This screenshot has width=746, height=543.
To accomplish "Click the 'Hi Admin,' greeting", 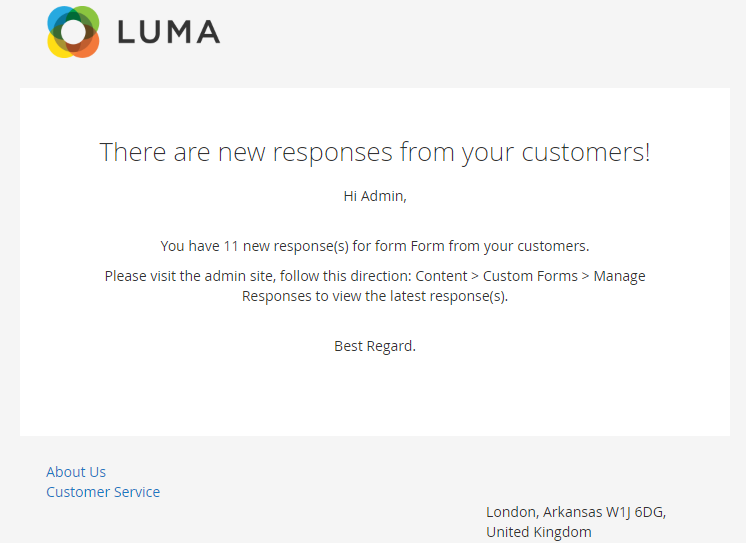I will tap(375, 196).
